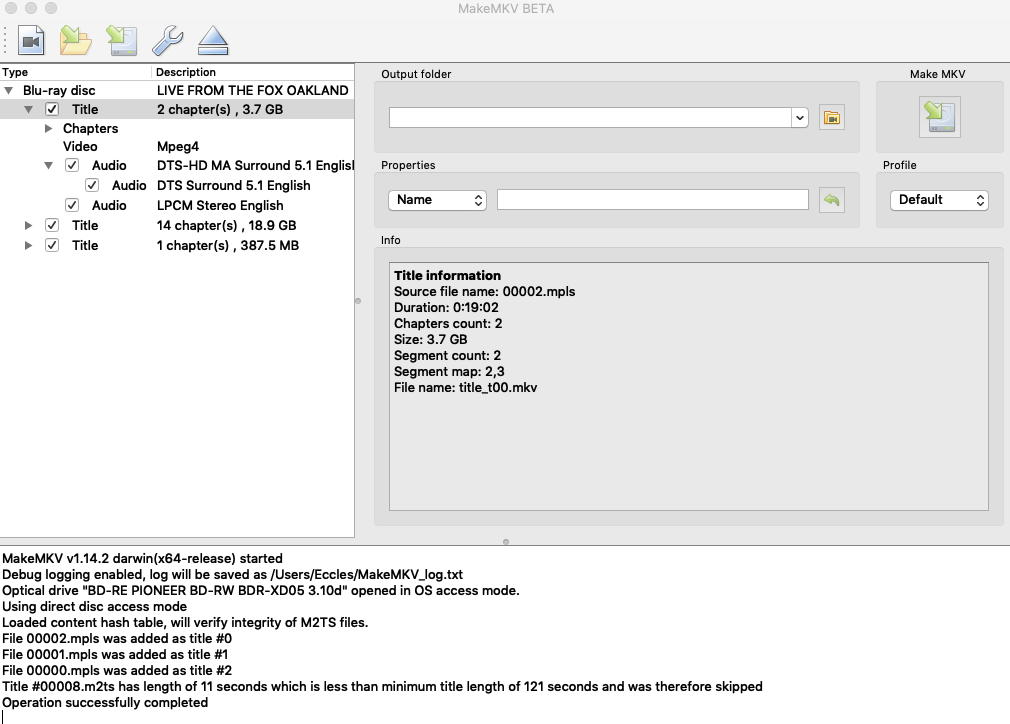This screenshot has height=724, width=1010.
Task: Click the 'Using direct disc access mode' log line
Action: pyautogui.click(x=95, y=607)
